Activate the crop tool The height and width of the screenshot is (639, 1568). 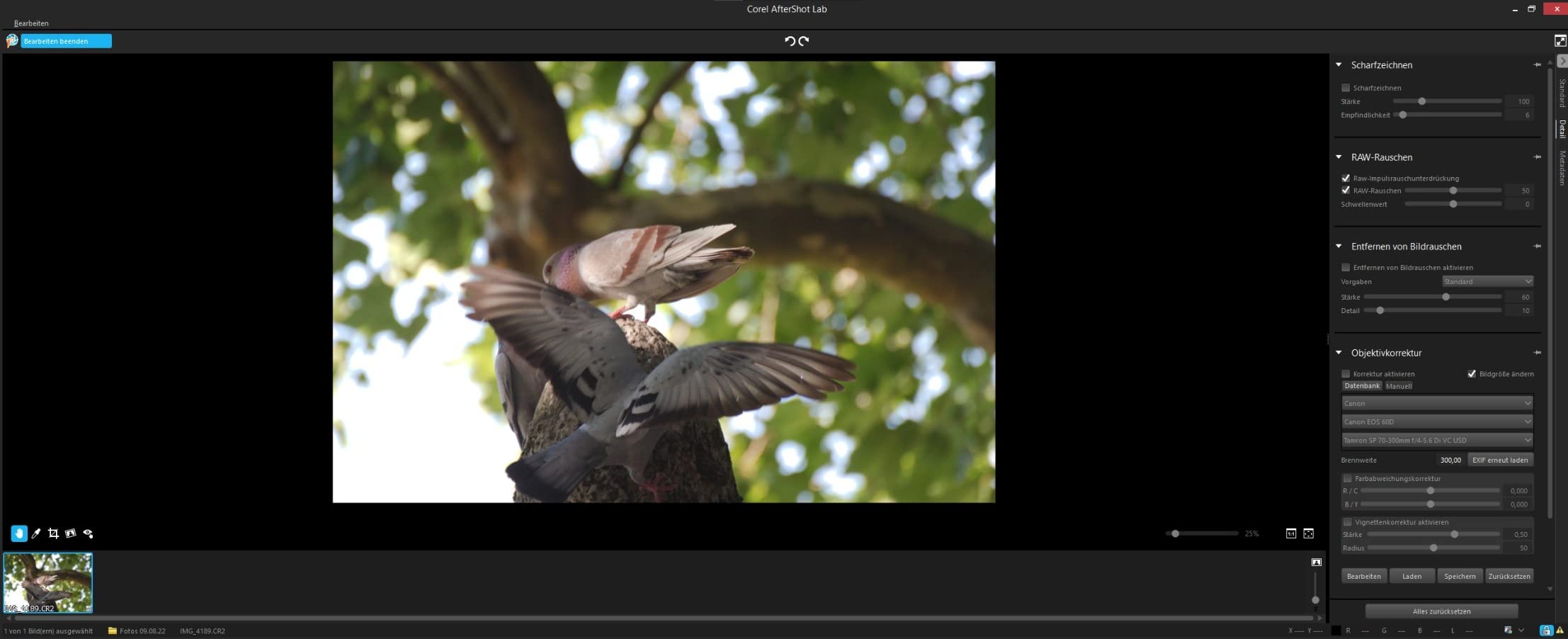click(x=53, y=533)
